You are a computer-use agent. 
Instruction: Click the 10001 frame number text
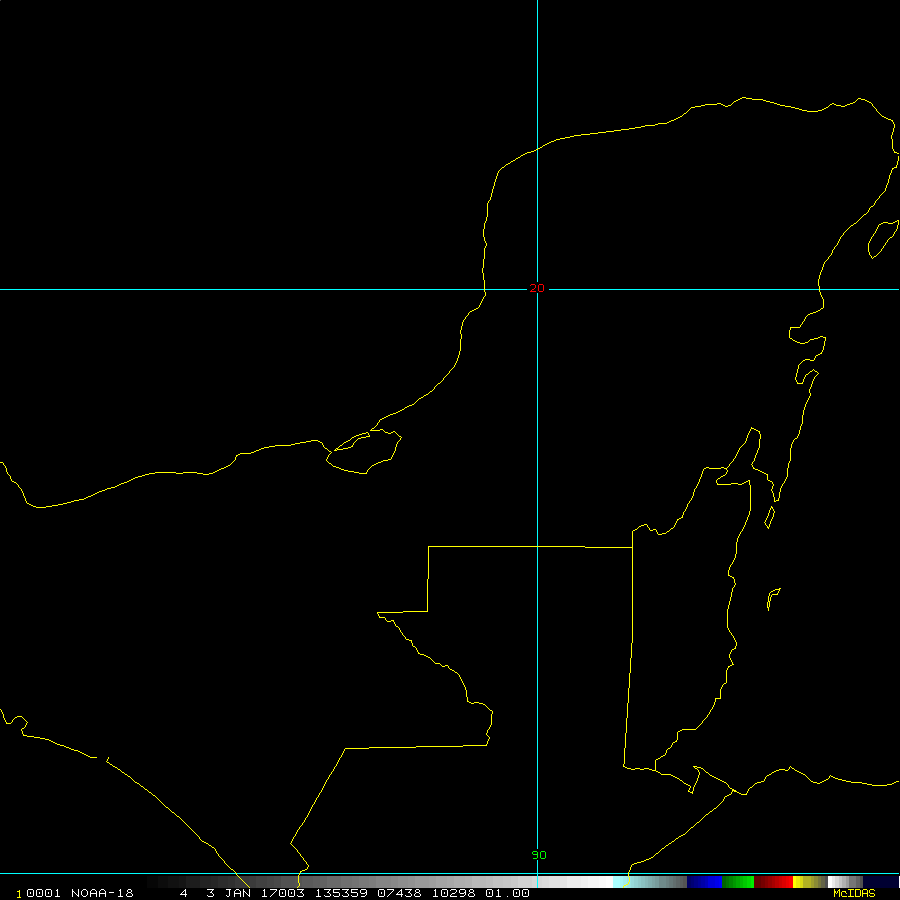point(38,893)
